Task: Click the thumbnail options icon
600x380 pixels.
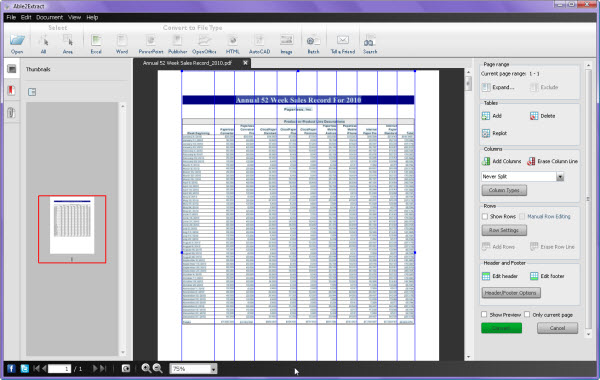Action: pyautogui.click(x=32, y=92)
